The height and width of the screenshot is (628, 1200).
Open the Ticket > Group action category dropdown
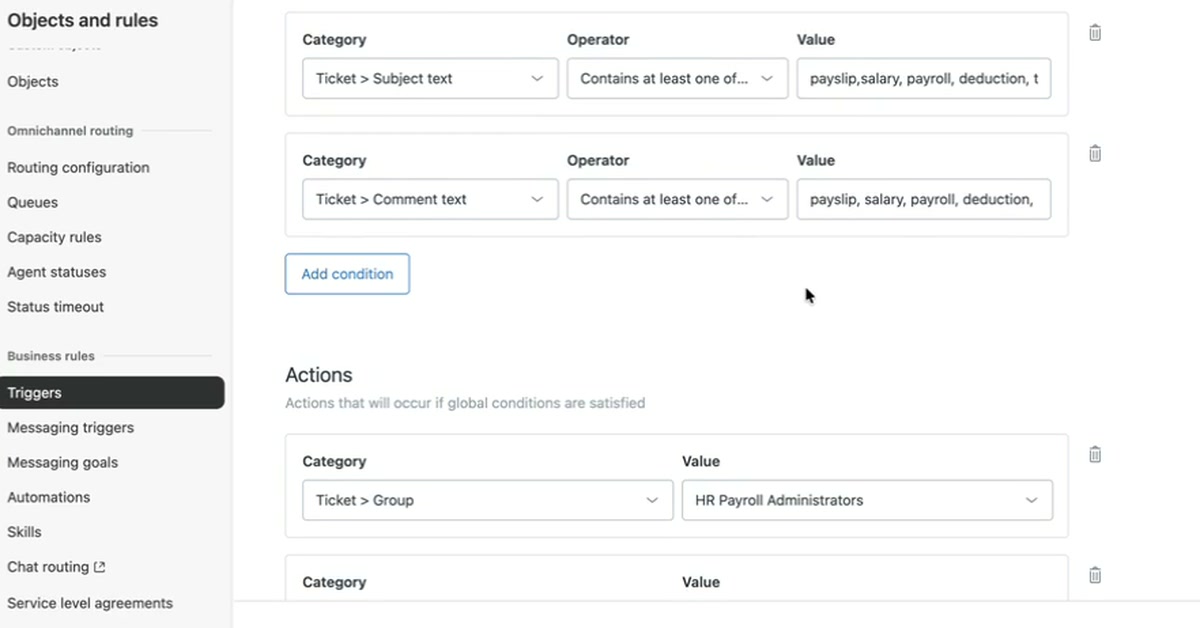click(487, 500)
